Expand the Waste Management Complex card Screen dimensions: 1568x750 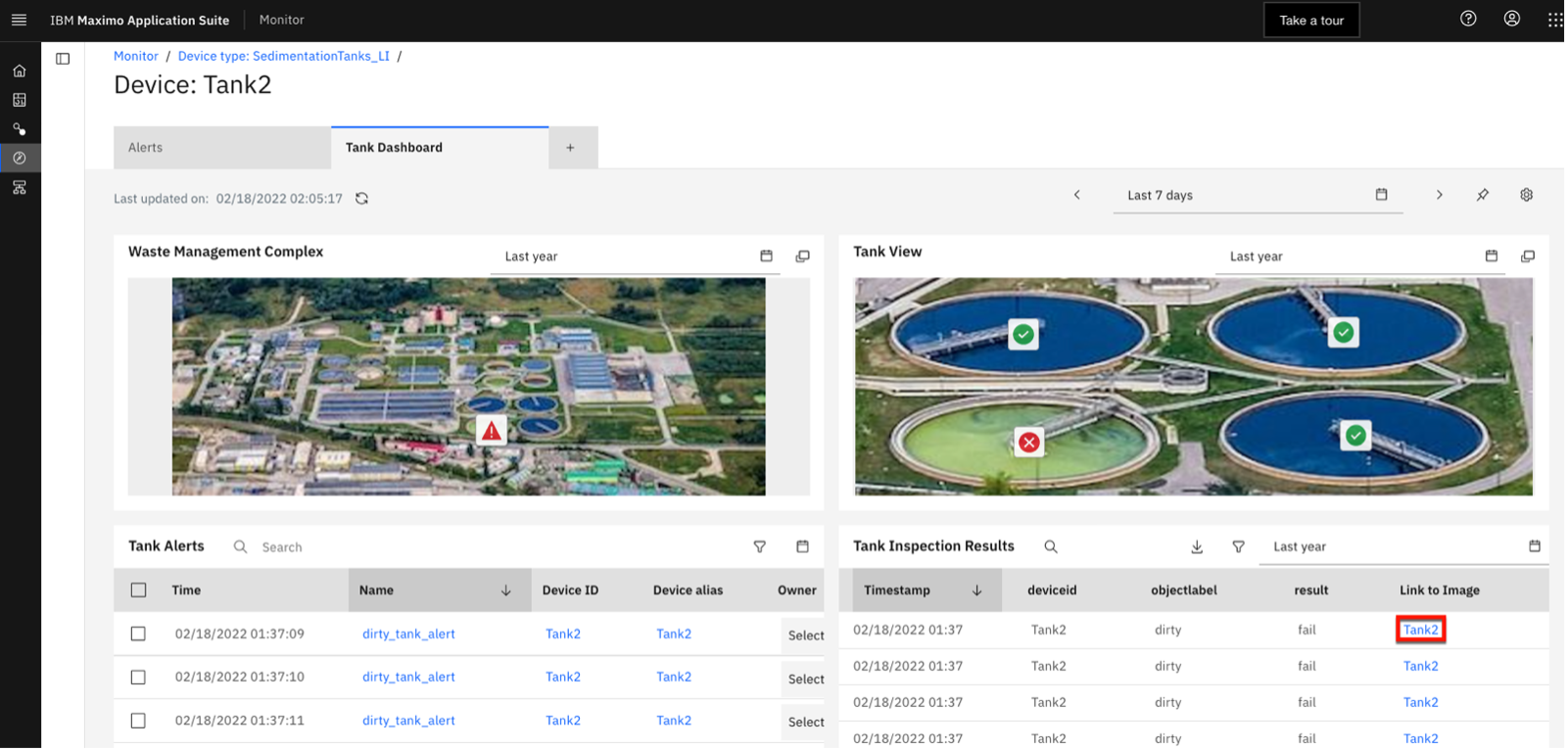(803, 257)
